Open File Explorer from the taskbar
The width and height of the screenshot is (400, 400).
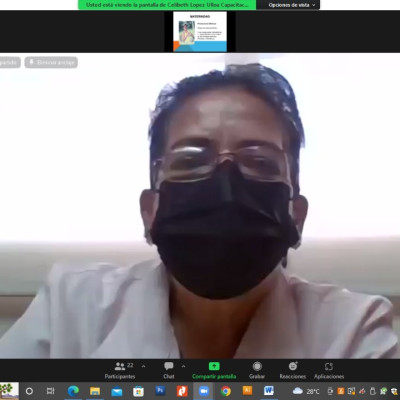click(x=95, y=391)
